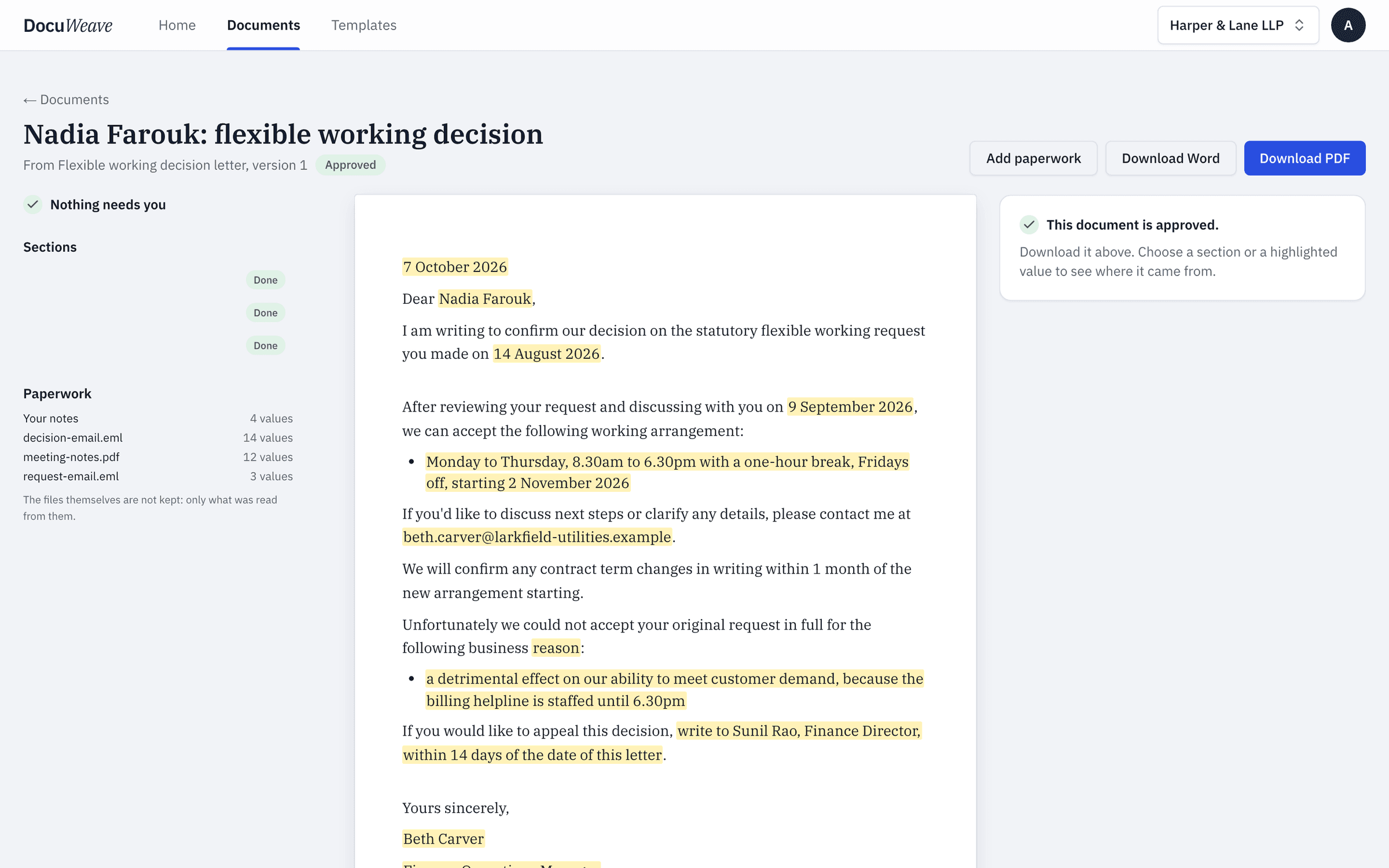Click the checkmark beside Nothing needs you
The width and height of the screenshot is (1389, 868).
[33, 204]
